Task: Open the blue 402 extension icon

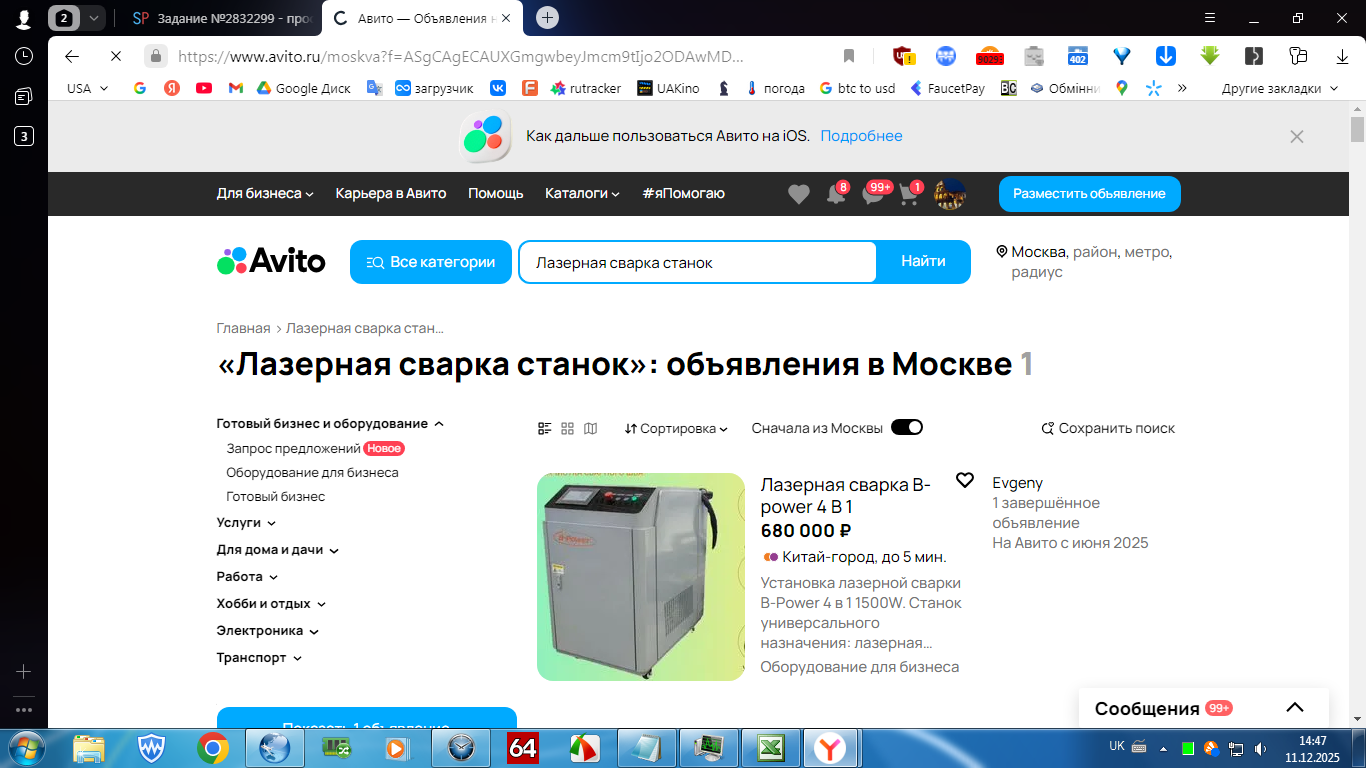Action: pyautogui.click(x=1078, y=56)
